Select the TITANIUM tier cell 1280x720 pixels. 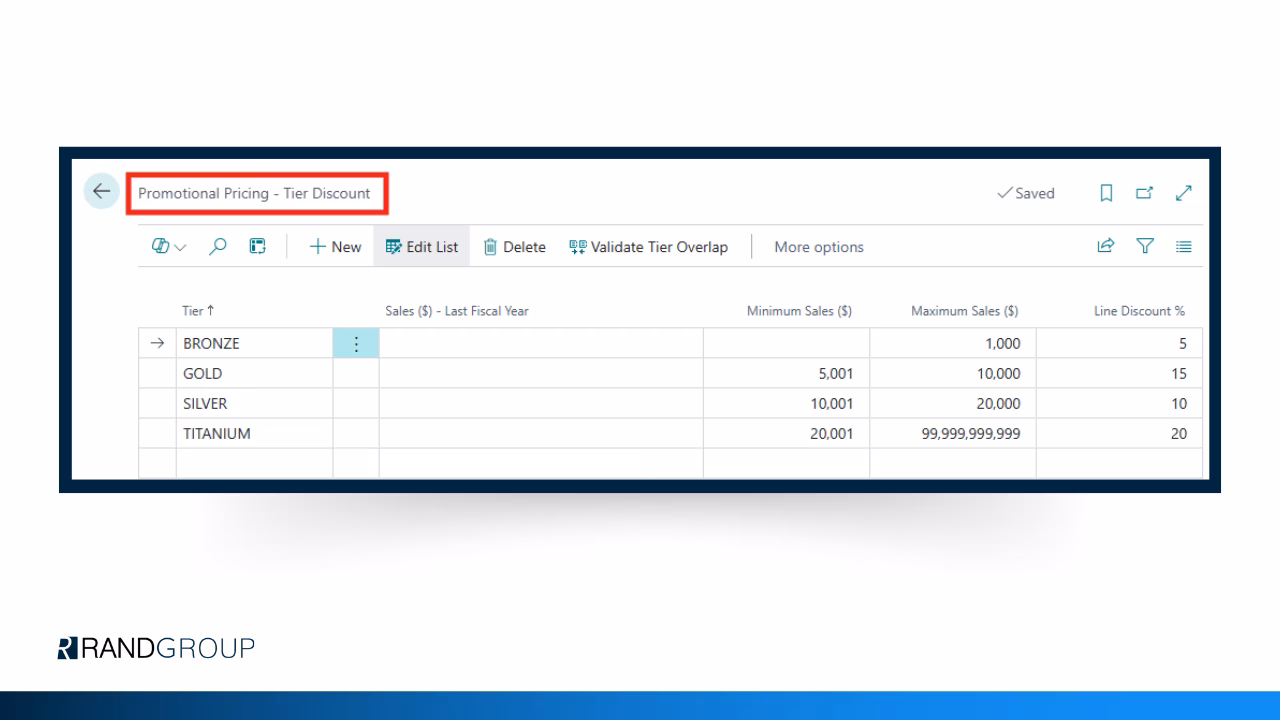(x=254, y=433)
